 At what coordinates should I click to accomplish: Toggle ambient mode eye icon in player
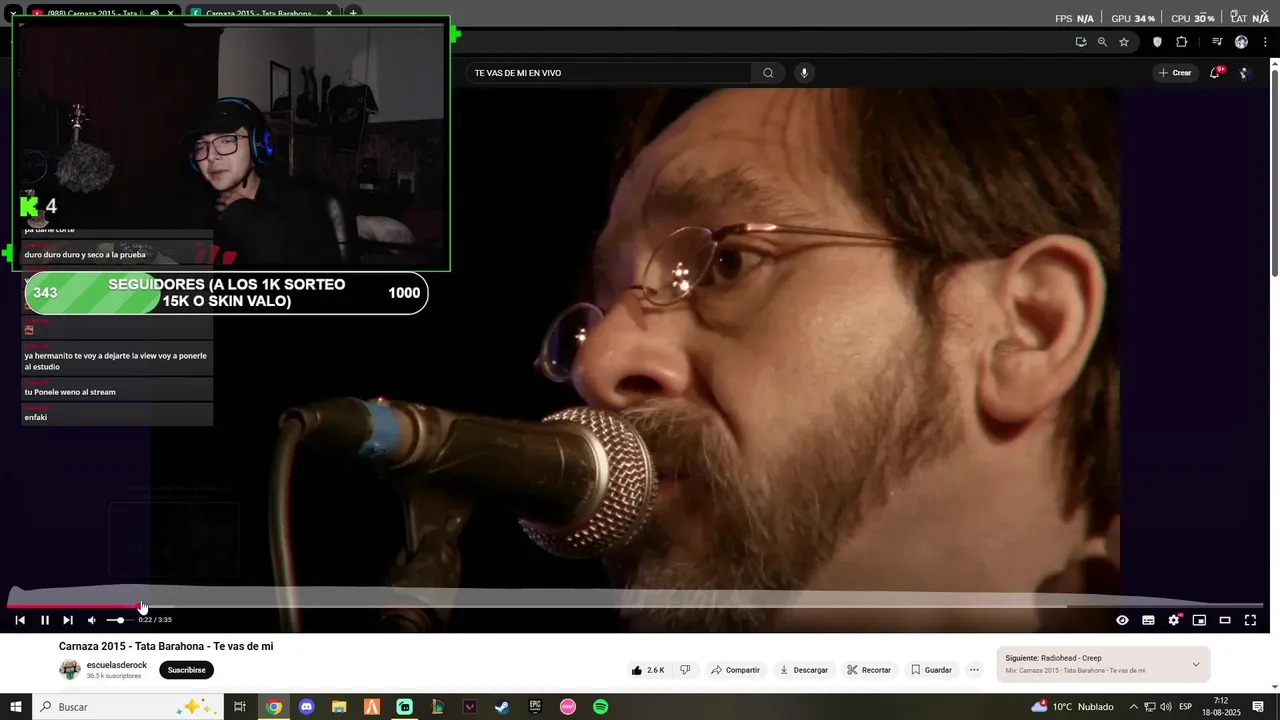pos(1122,620)
